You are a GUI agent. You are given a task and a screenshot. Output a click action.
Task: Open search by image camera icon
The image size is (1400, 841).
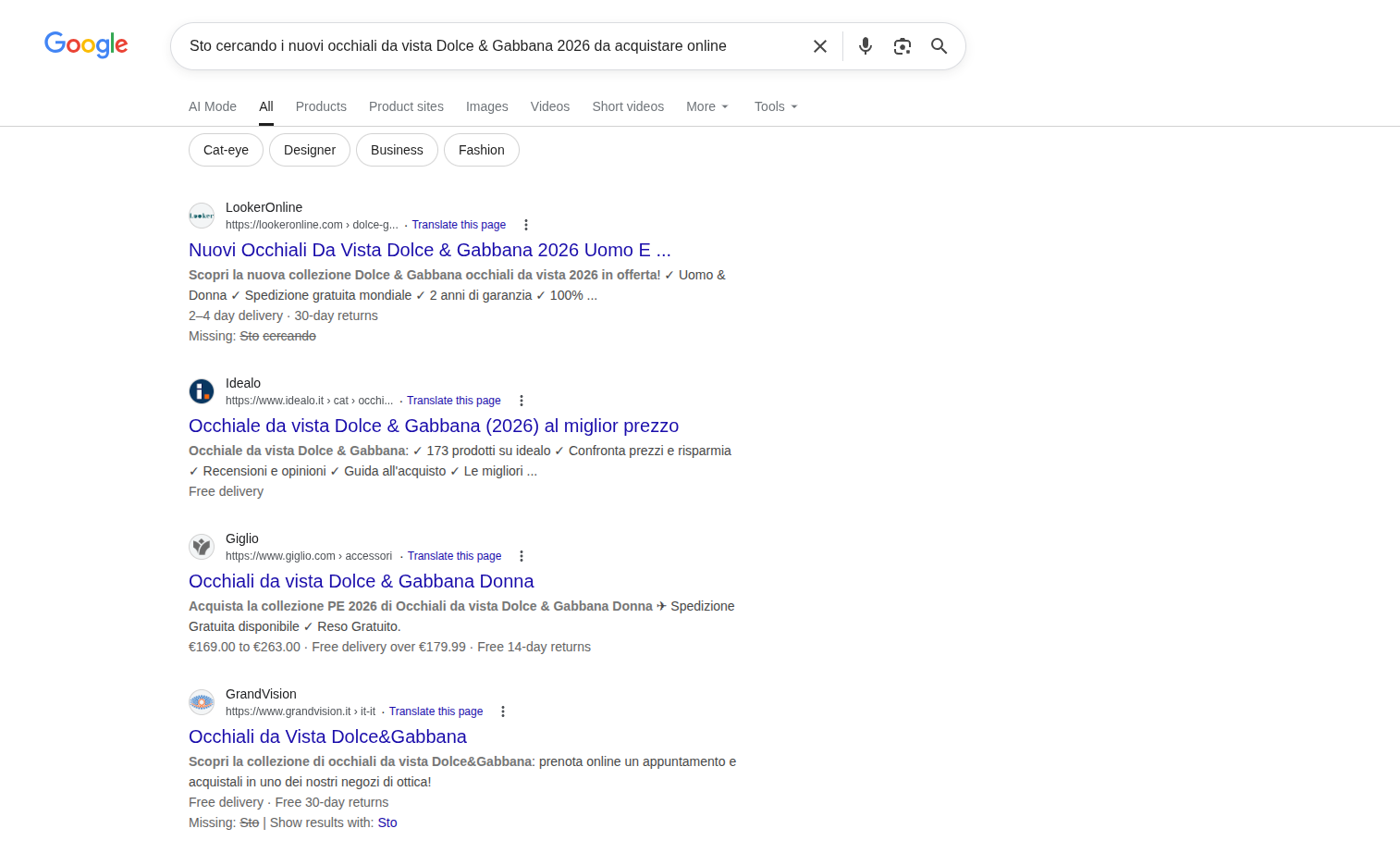[x=903, y=46]
